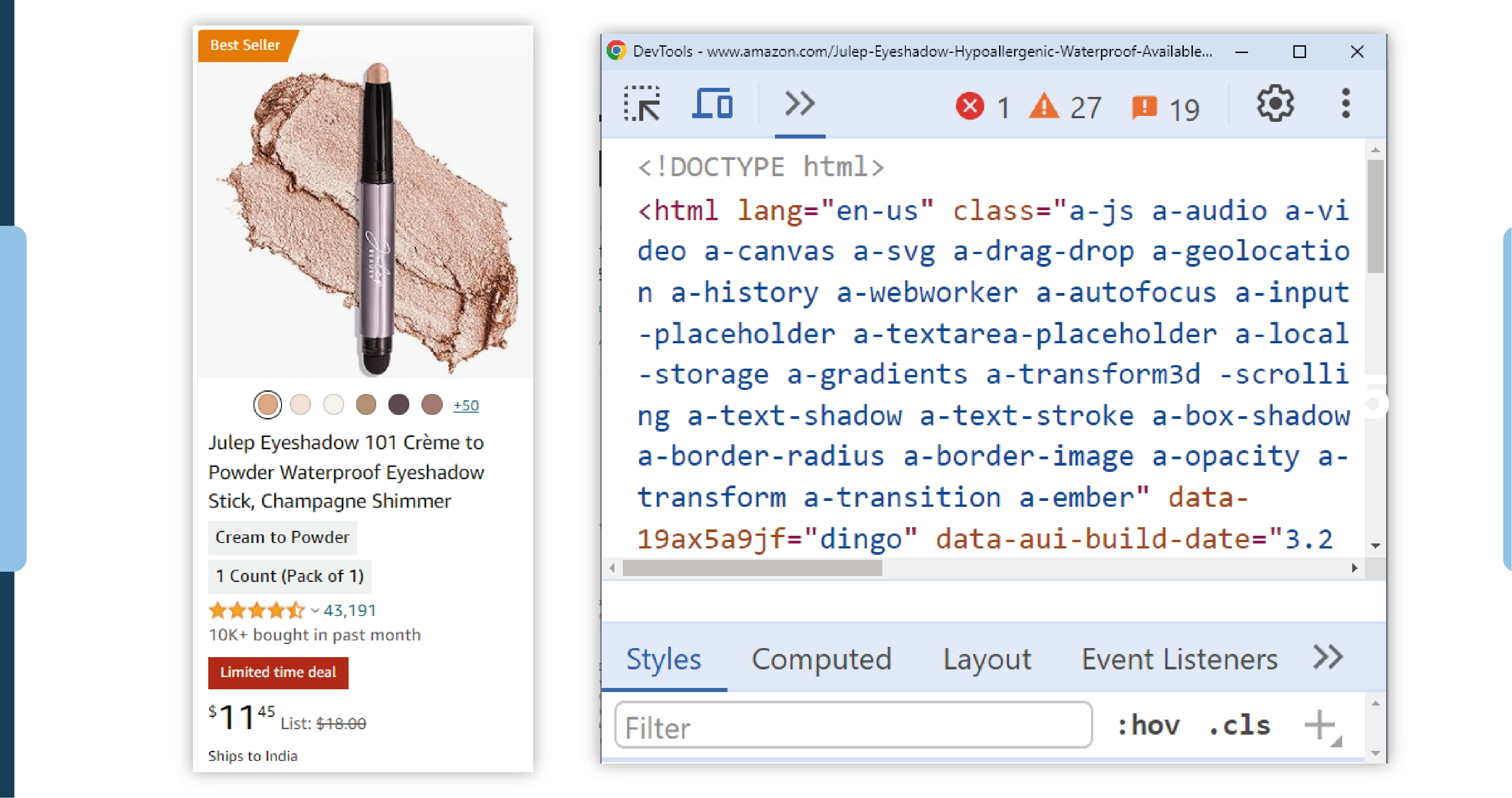The height and width of the screenshot is (798, 1512).
Task: Click the $11.45 price
Action: (x=242, y=717)
